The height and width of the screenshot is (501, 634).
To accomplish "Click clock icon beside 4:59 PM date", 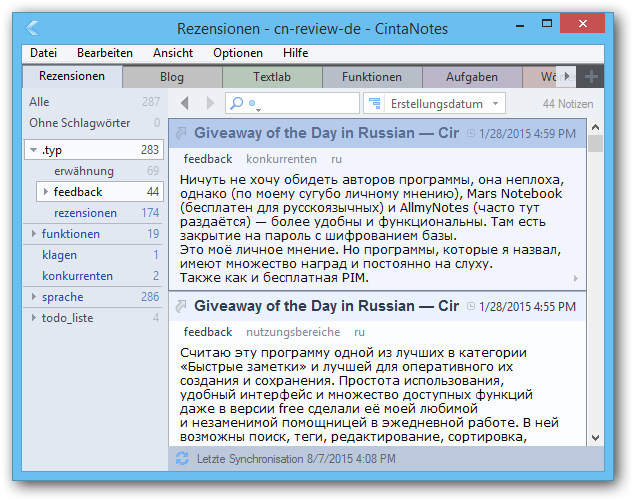I will click(x=471, y=133).
